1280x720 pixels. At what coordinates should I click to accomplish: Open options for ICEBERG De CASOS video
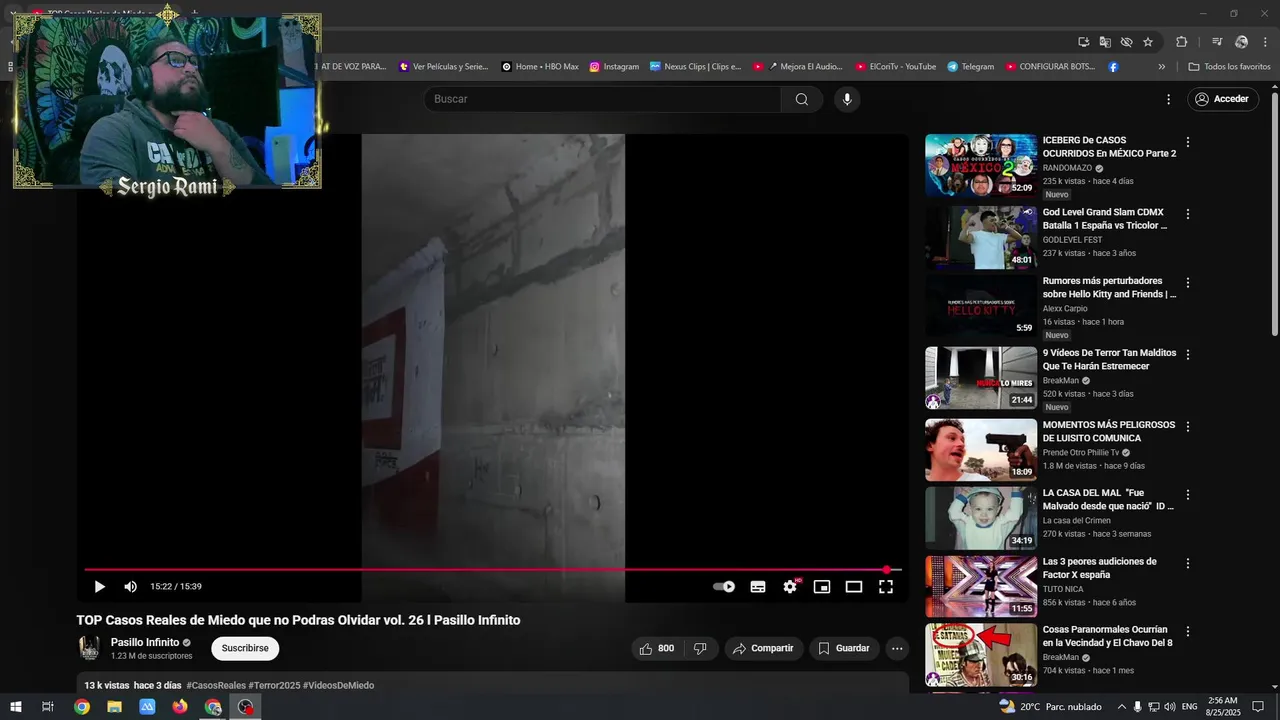1188,142
